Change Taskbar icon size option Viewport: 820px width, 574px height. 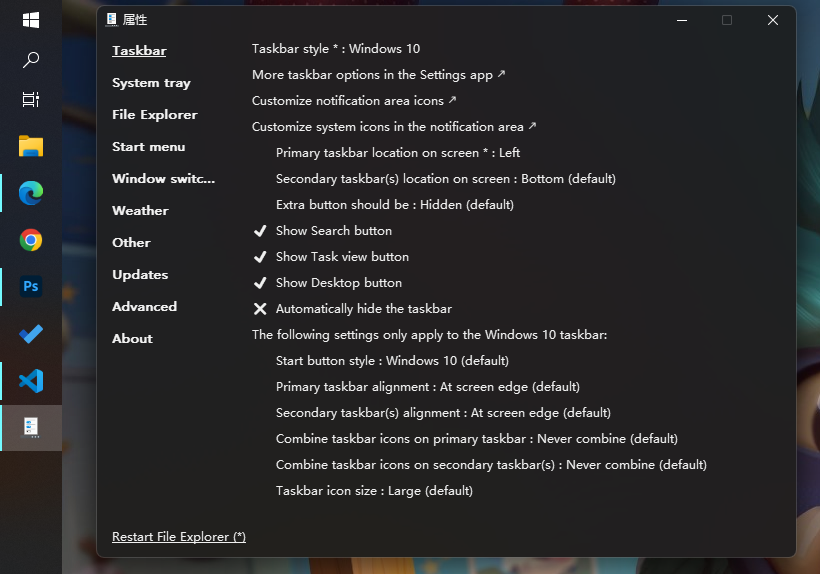point(374,491)
